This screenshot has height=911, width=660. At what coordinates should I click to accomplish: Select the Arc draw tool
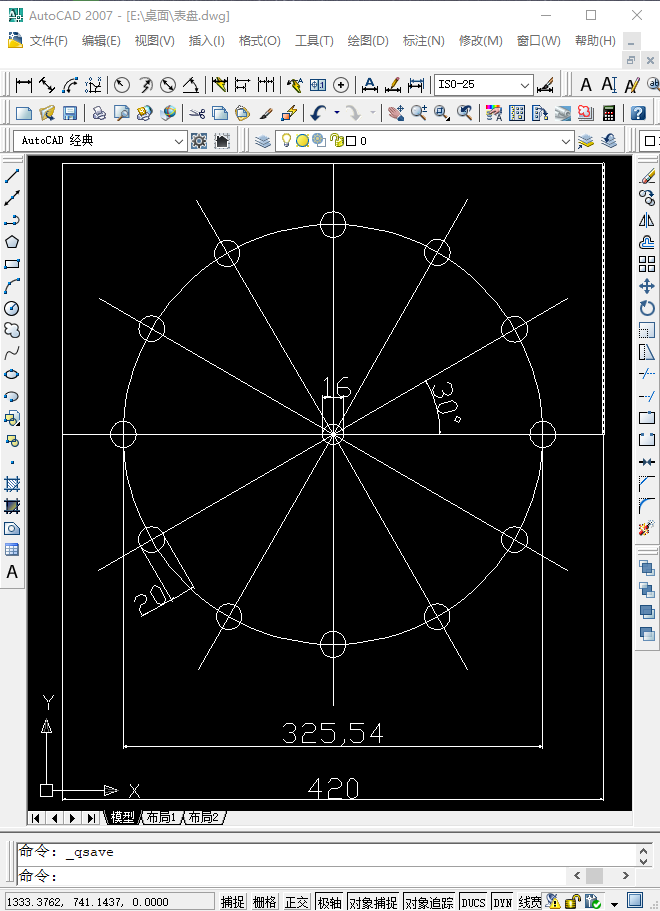tap(12, 286)
